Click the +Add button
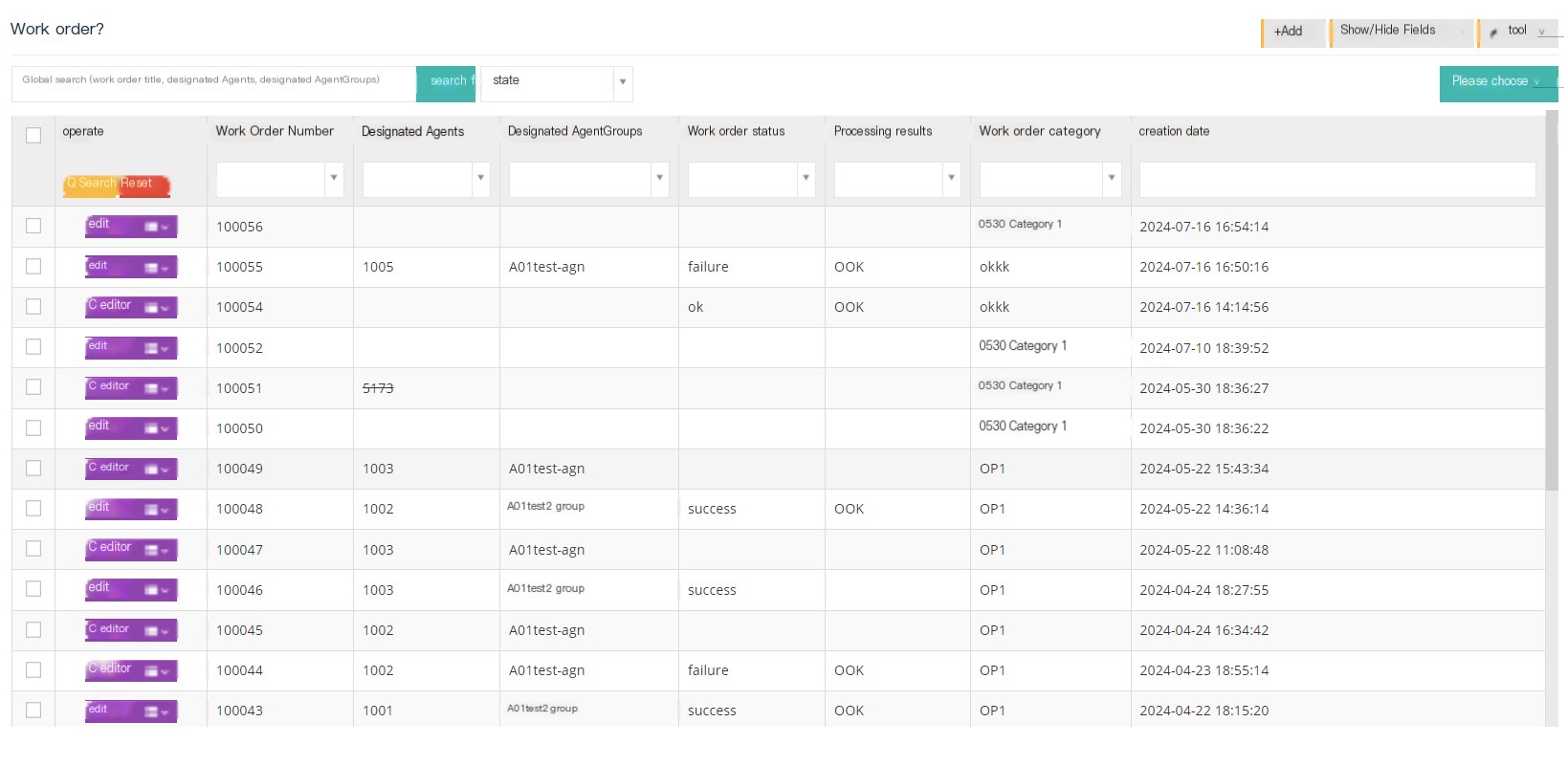This screenshot has width=1568, height=766. (1292, 33)
